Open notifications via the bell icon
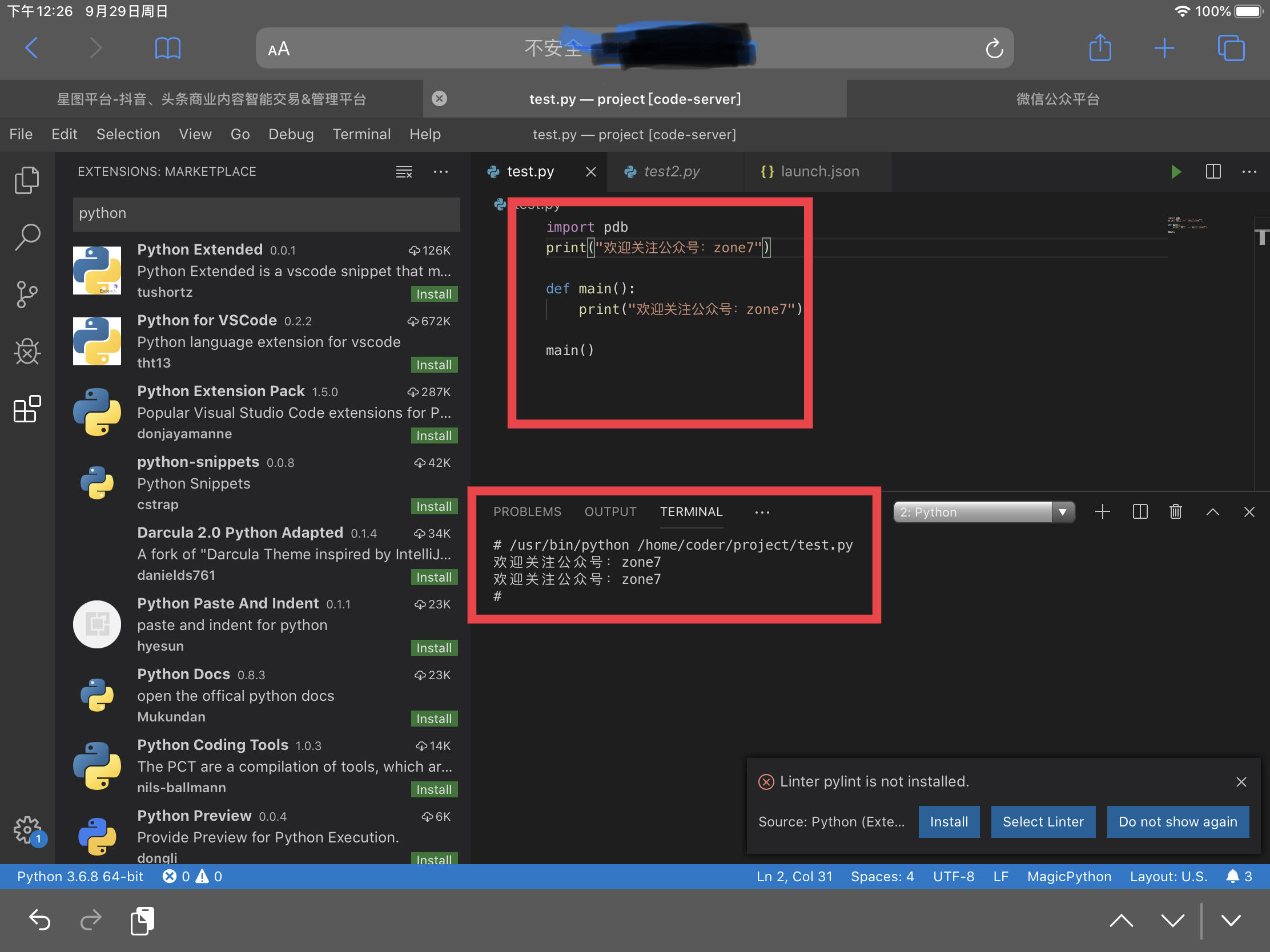Screen dimensions: 1270x952 click(1233, 876)
